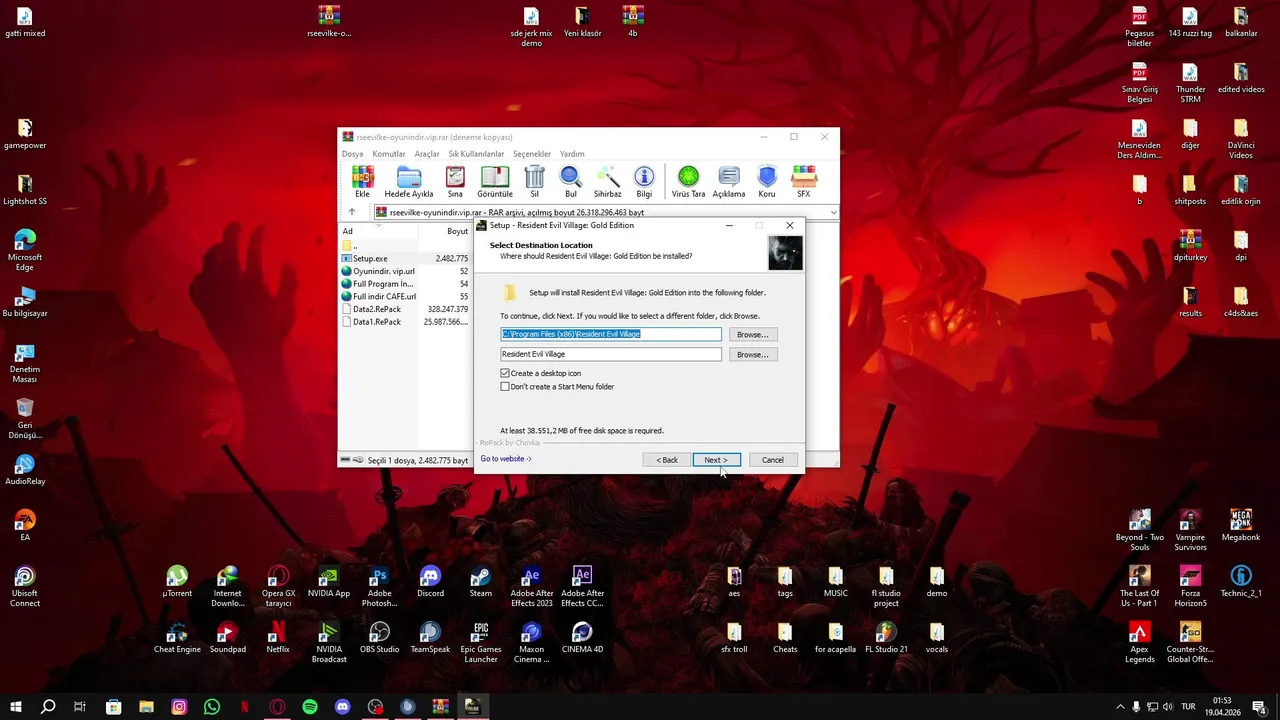Image resolution: width=1280 pixels, height=720 pixels.
Task: Open Apex Legends desktop shortcut
Action: (x=1139, y=643)
